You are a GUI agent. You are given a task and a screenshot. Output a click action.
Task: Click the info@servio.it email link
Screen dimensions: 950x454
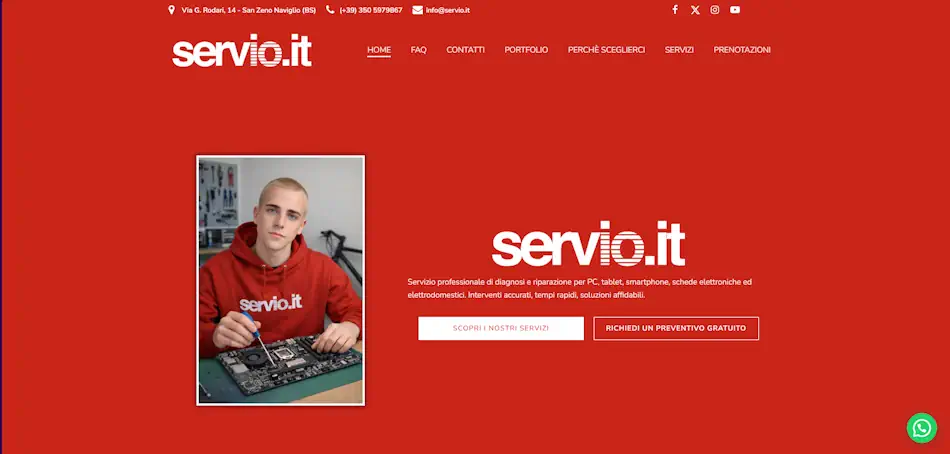click(448, 10)
